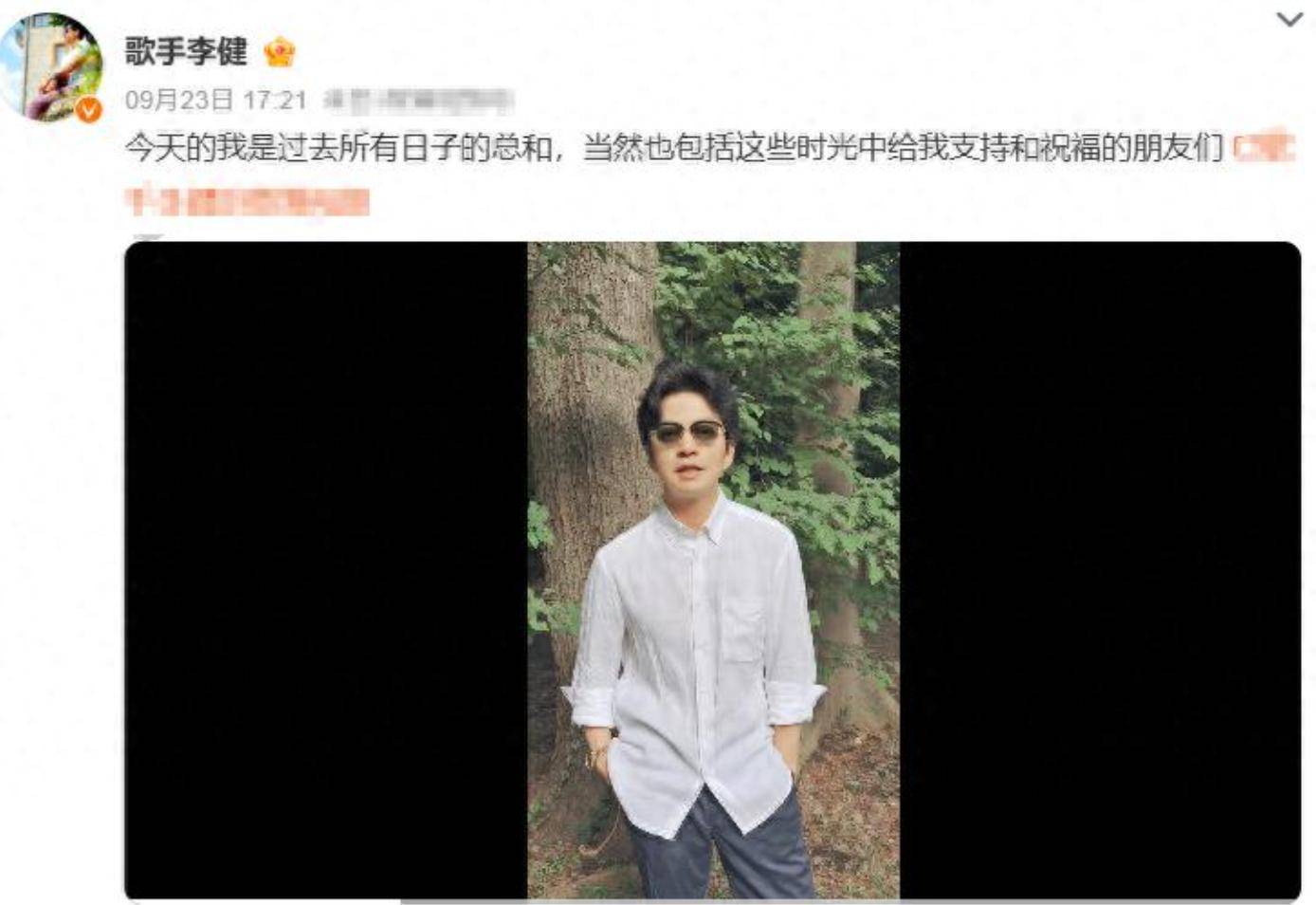Click the small gray mark above media's top-left corner
Viewport: 1316px width, 905px height.
tap(147, 236)
